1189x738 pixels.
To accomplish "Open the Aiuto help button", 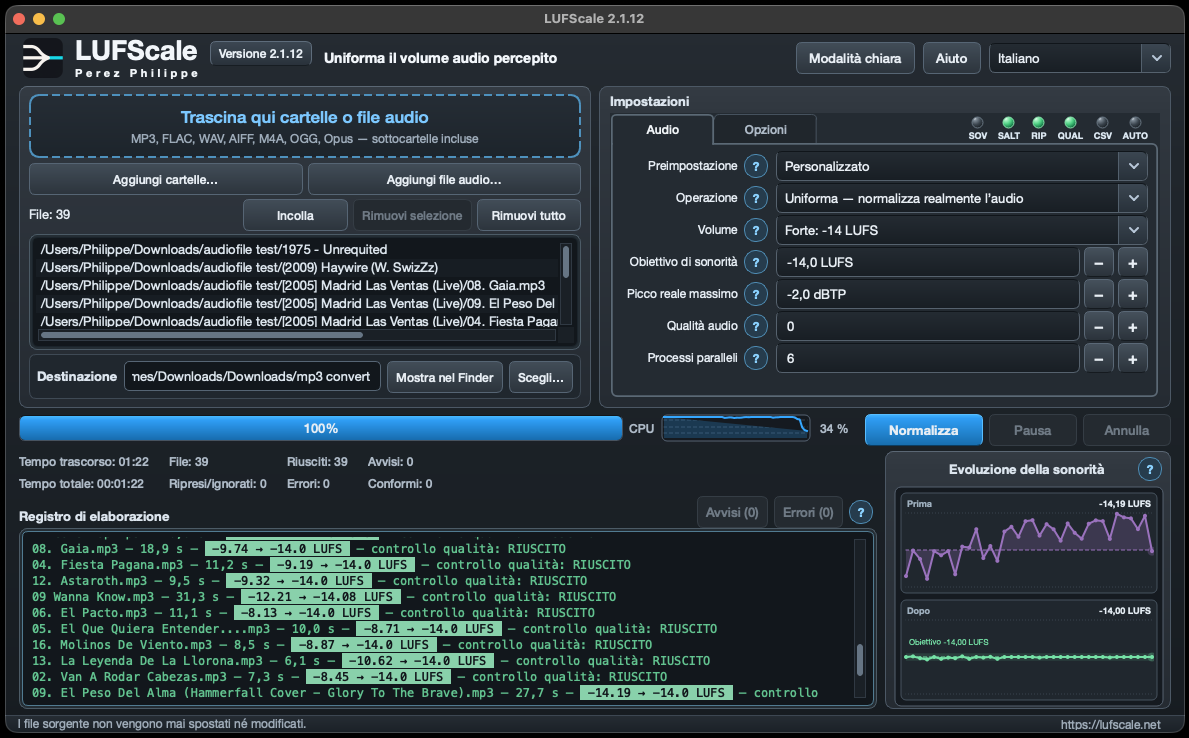I will pyautogui.click(x=951, y=58).
